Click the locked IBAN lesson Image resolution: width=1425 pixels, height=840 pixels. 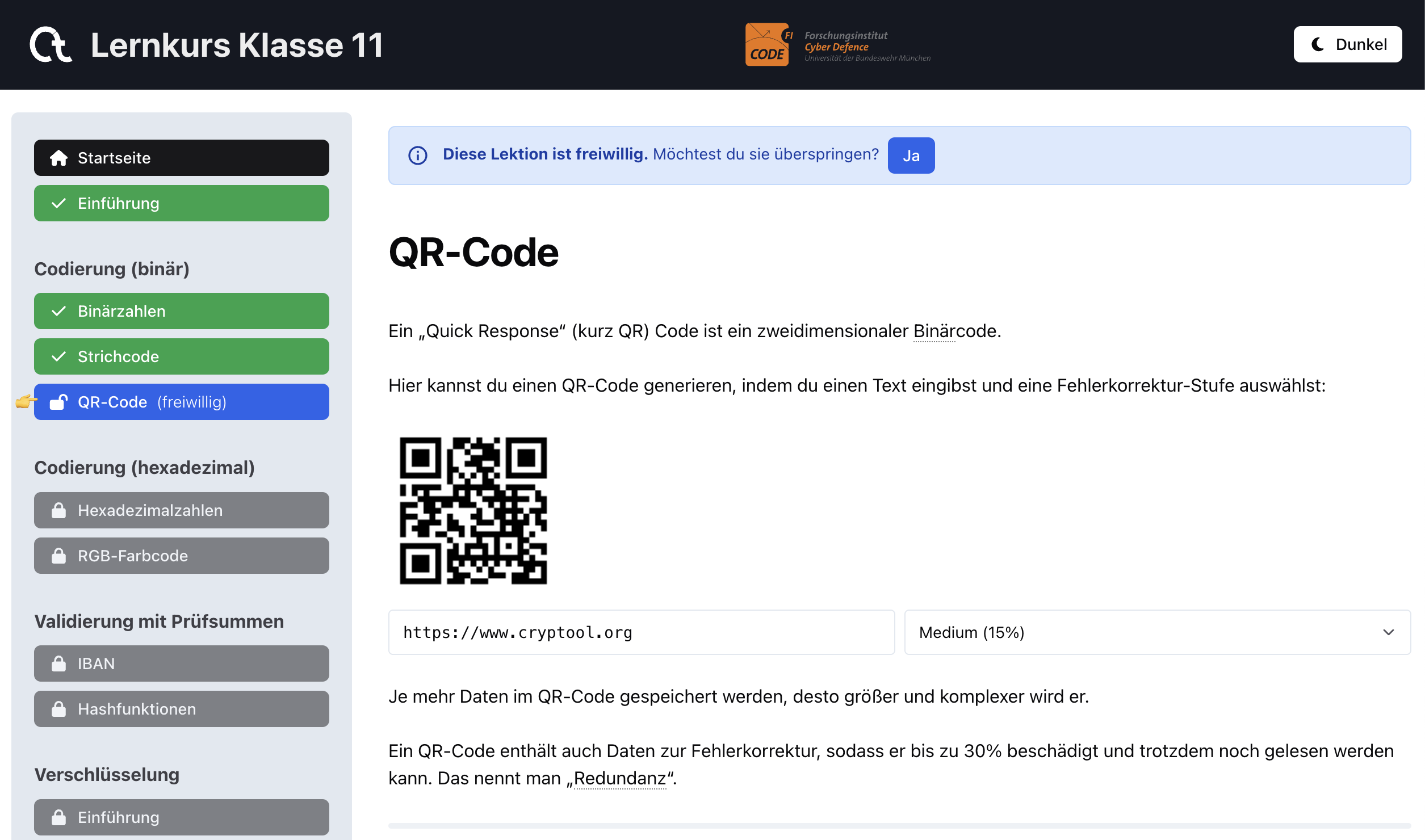click(x=182, y=663)
